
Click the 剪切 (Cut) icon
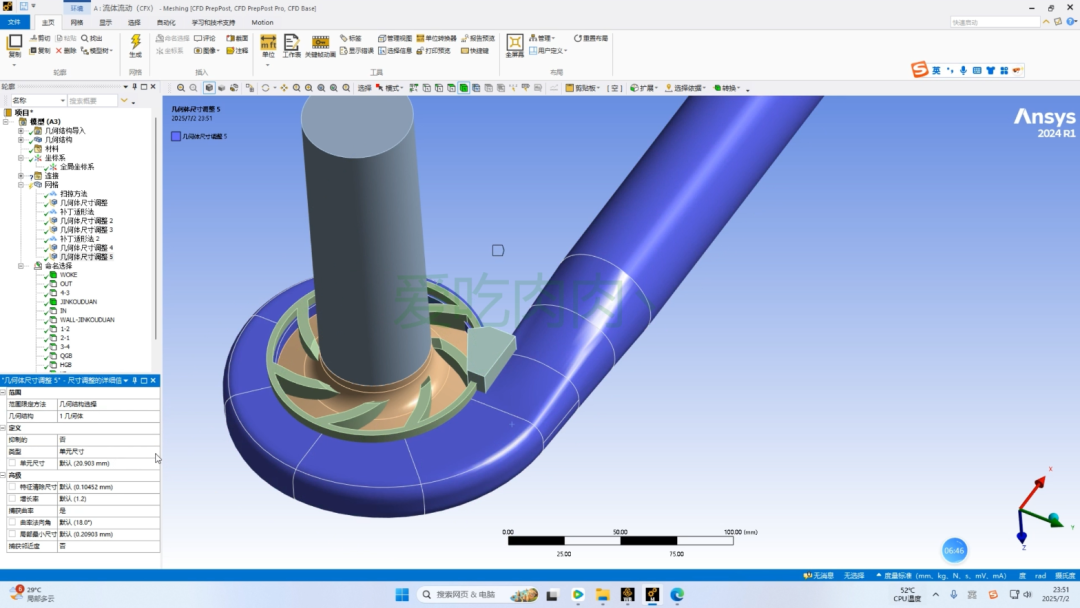point(40,39)
